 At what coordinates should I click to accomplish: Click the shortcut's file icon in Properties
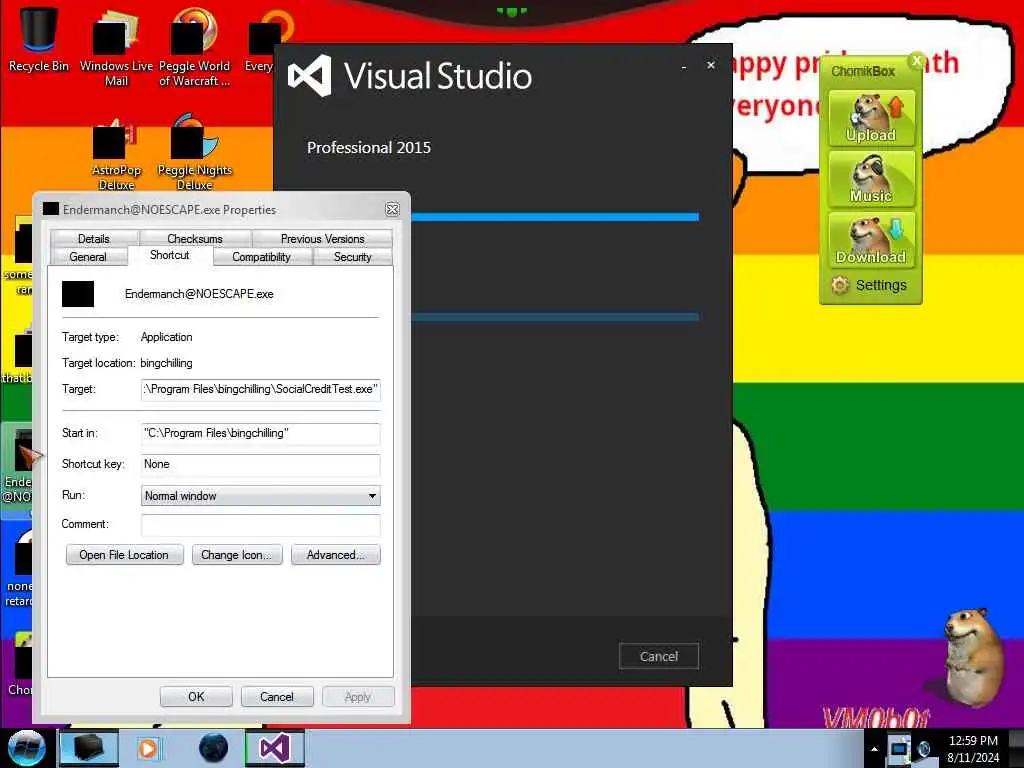(x=78, y=294)
